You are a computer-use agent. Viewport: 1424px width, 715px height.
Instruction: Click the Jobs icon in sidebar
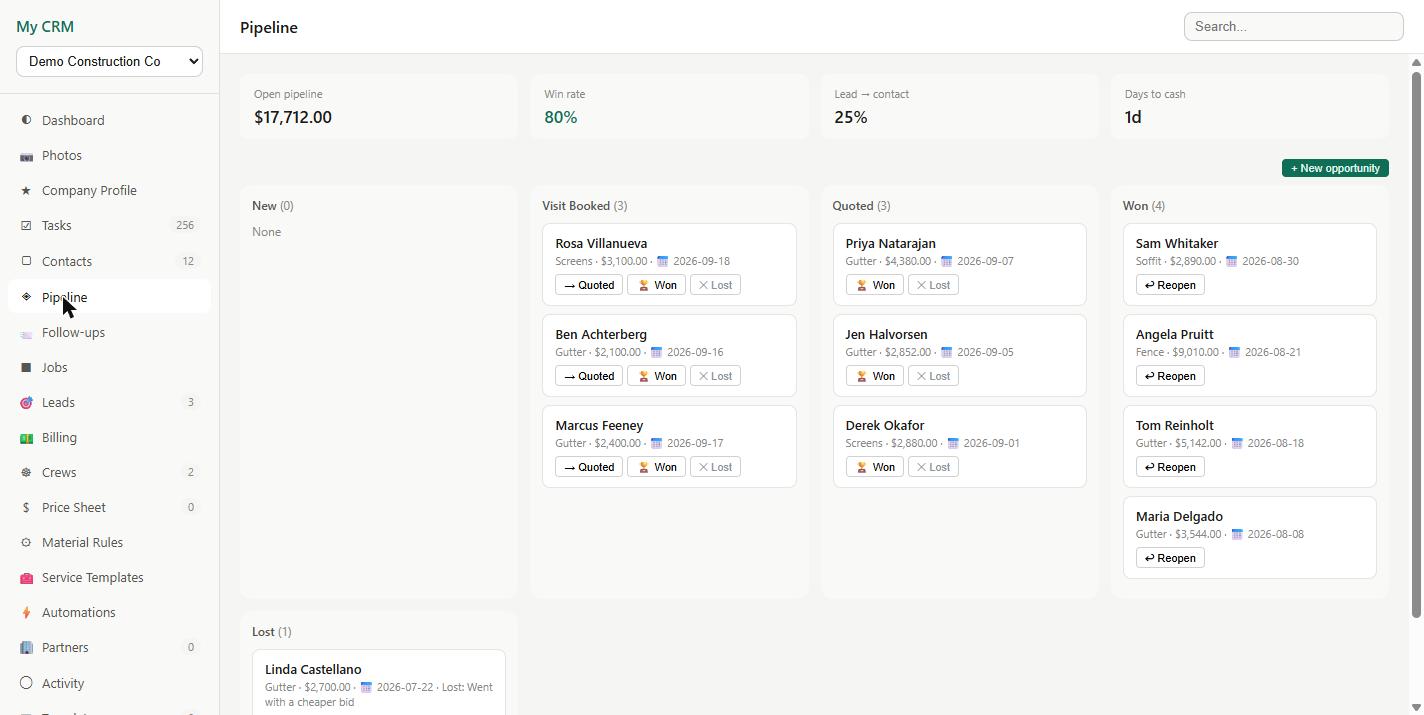coord(26,368)
